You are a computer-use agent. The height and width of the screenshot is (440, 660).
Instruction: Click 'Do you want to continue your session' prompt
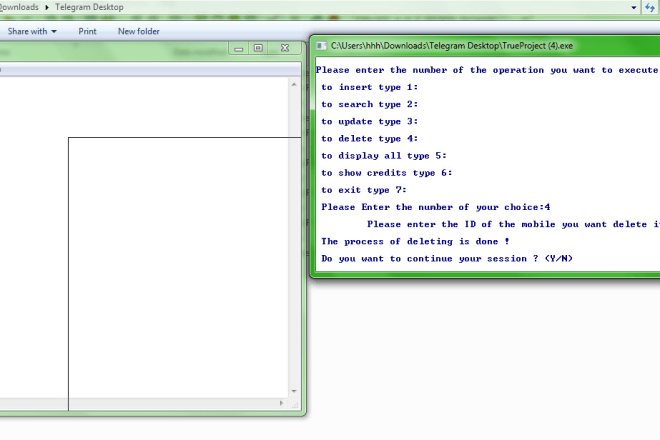(x=447, y=259)
